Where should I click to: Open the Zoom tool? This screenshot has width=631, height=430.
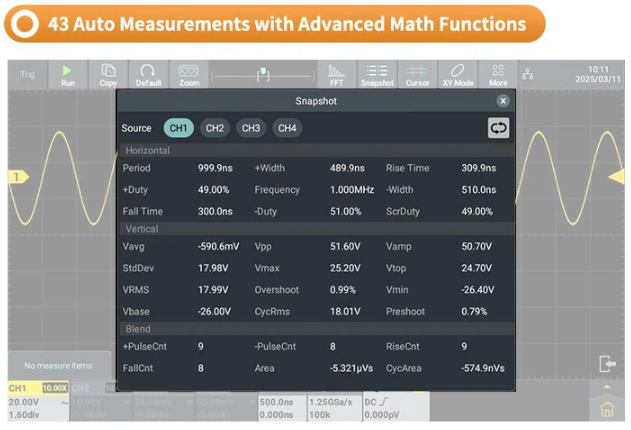[189, 75]
